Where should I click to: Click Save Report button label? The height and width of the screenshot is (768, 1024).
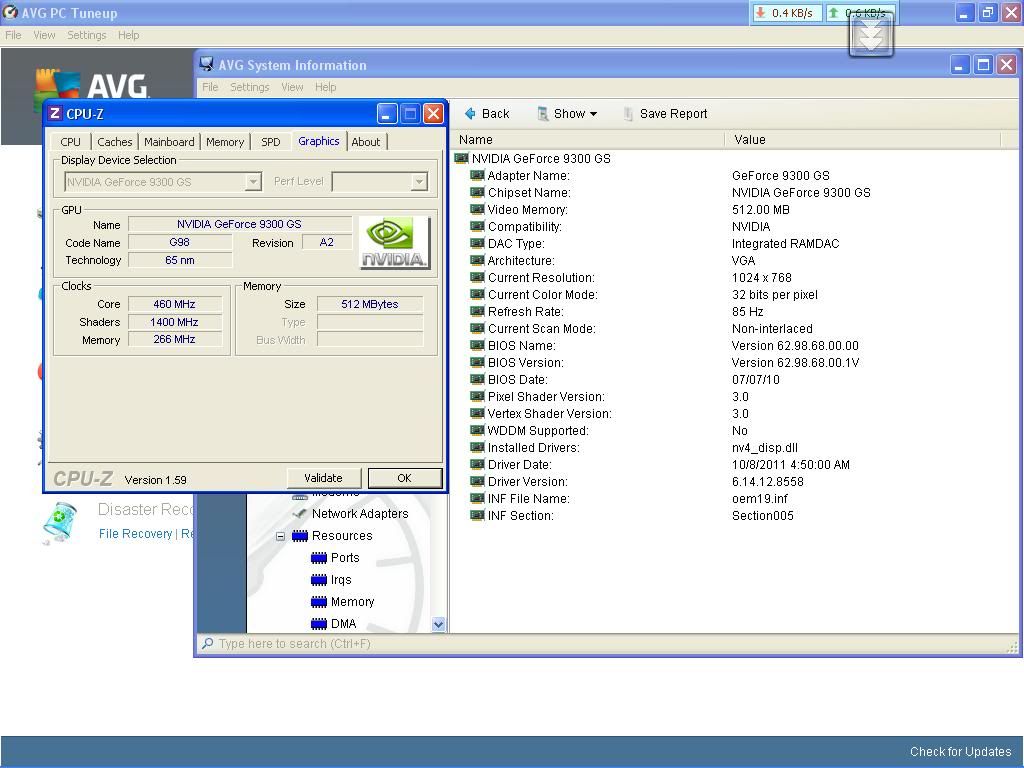(673, 114)
